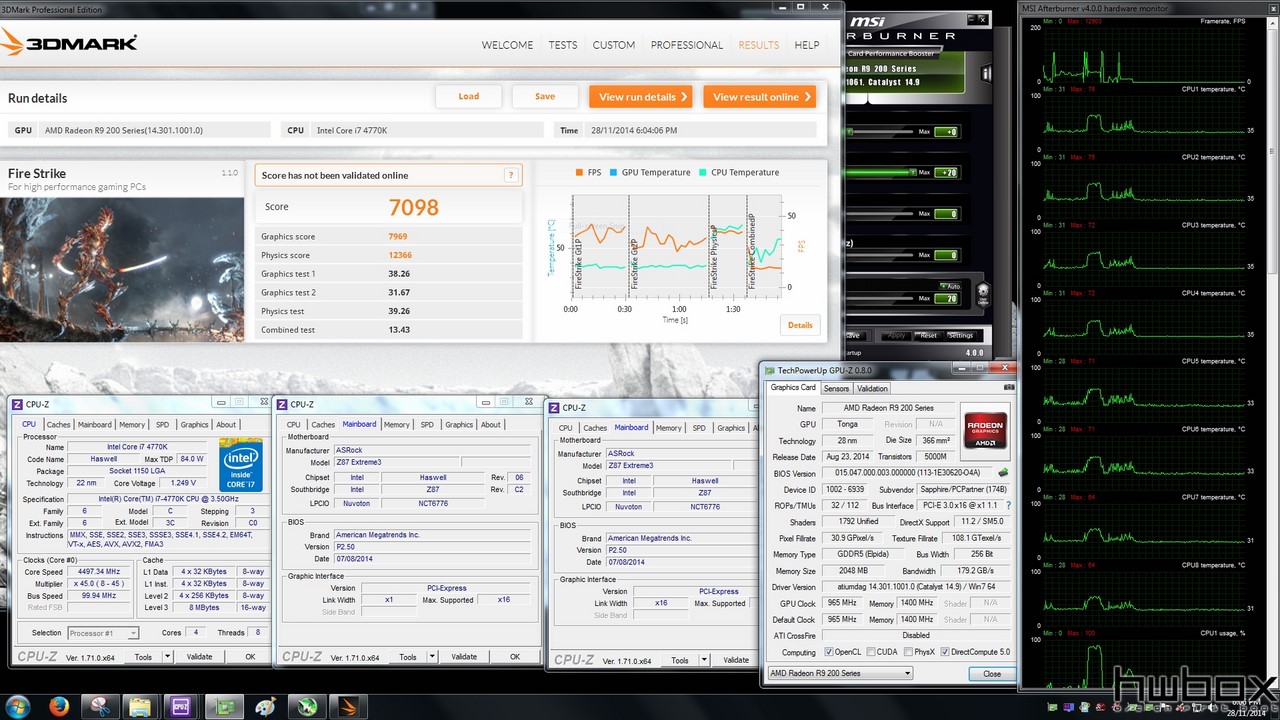Toggle the OpenCL checkbox in GPU-Z
The width and height of the screenshot is (1280, 720).
[830, 652]
